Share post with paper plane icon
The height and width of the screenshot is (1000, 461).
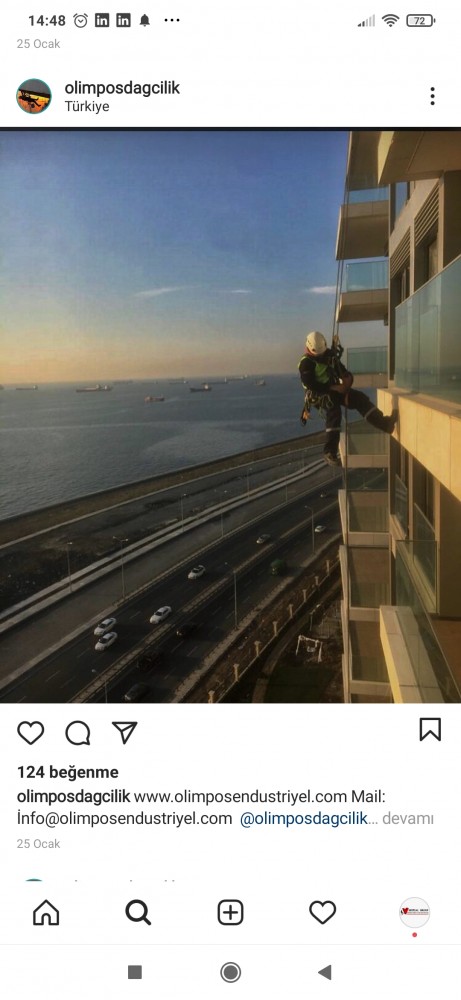coord(124,732)
